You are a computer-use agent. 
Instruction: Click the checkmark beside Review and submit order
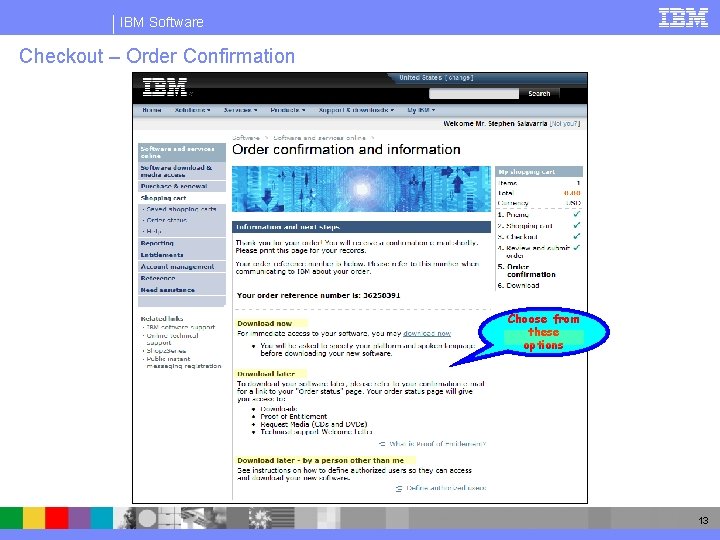click(577, 248)
